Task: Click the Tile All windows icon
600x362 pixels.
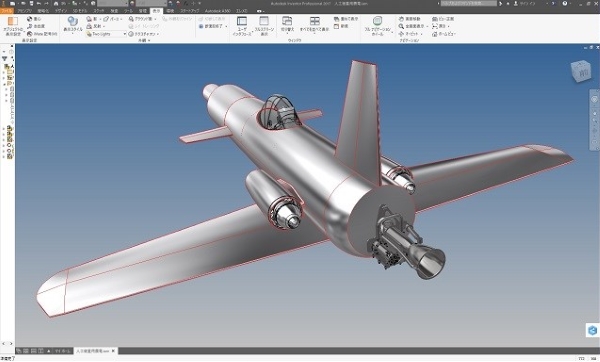Action: 315,21
